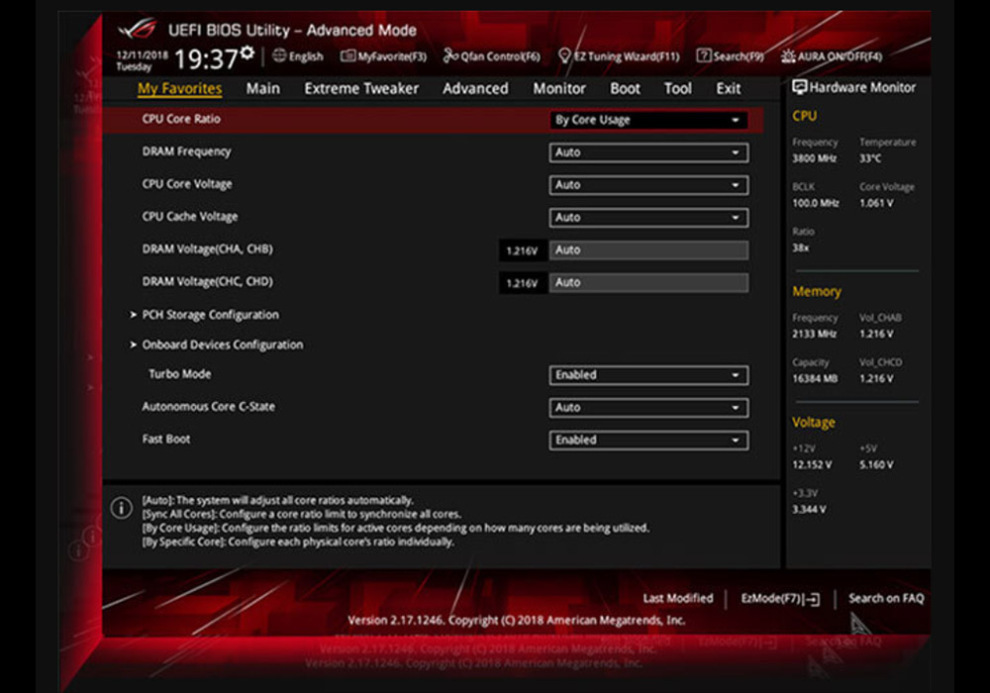Open the Fast Boot dropdown

[x=648, y=440]
